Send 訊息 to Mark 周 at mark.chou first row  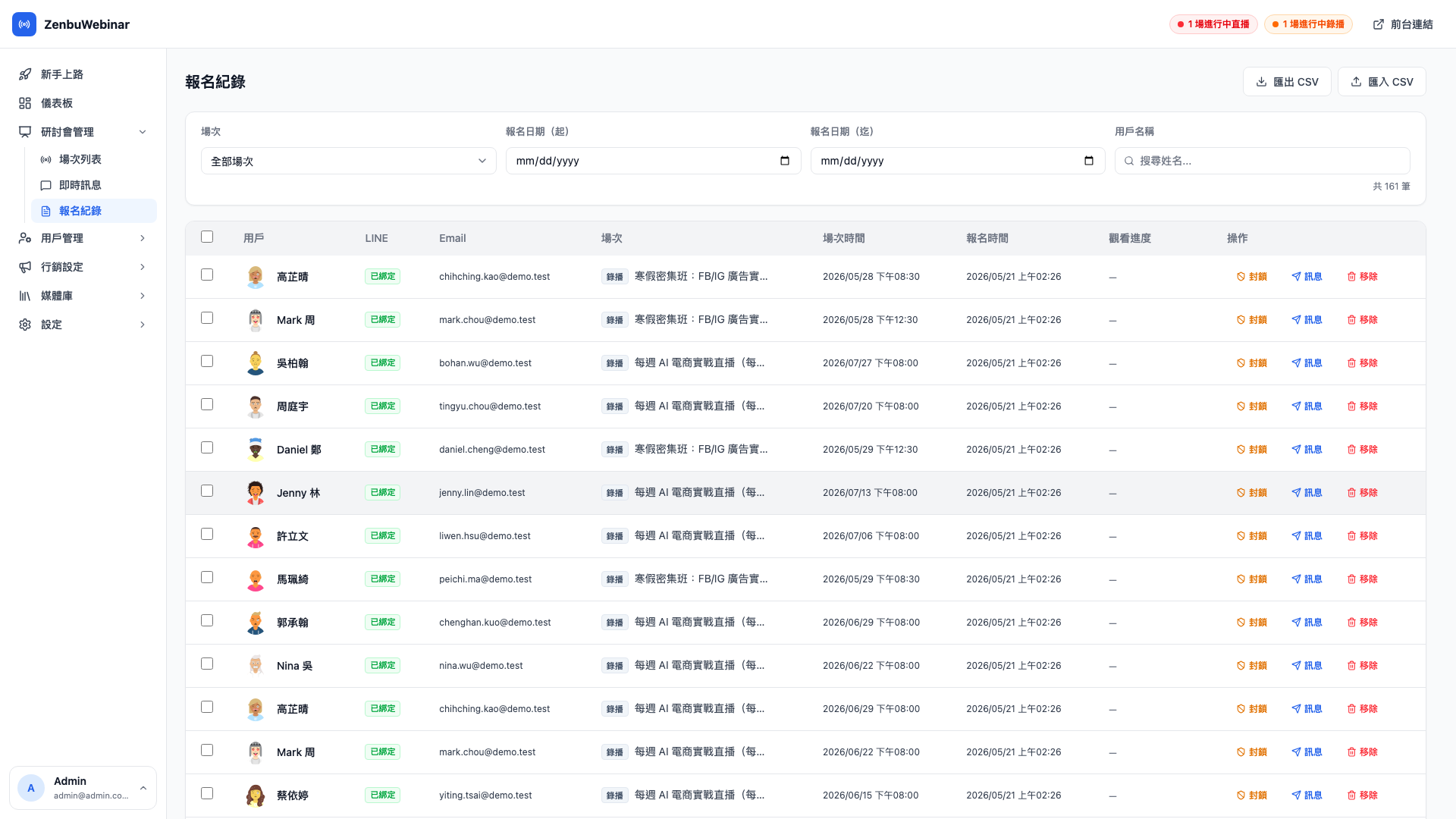click(x=1307, y=320)
